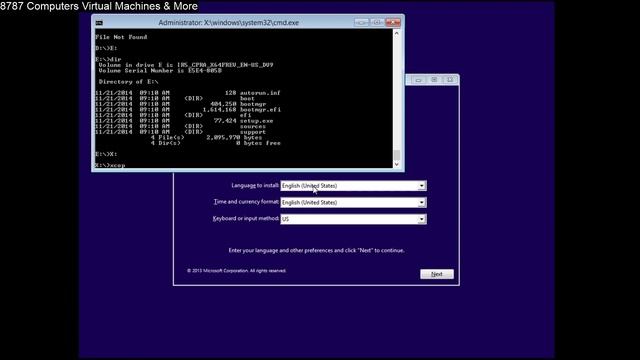This screenshot has height=360, width=640.
Task: Minimize the Windows Setup window
Action: (418, 80)
